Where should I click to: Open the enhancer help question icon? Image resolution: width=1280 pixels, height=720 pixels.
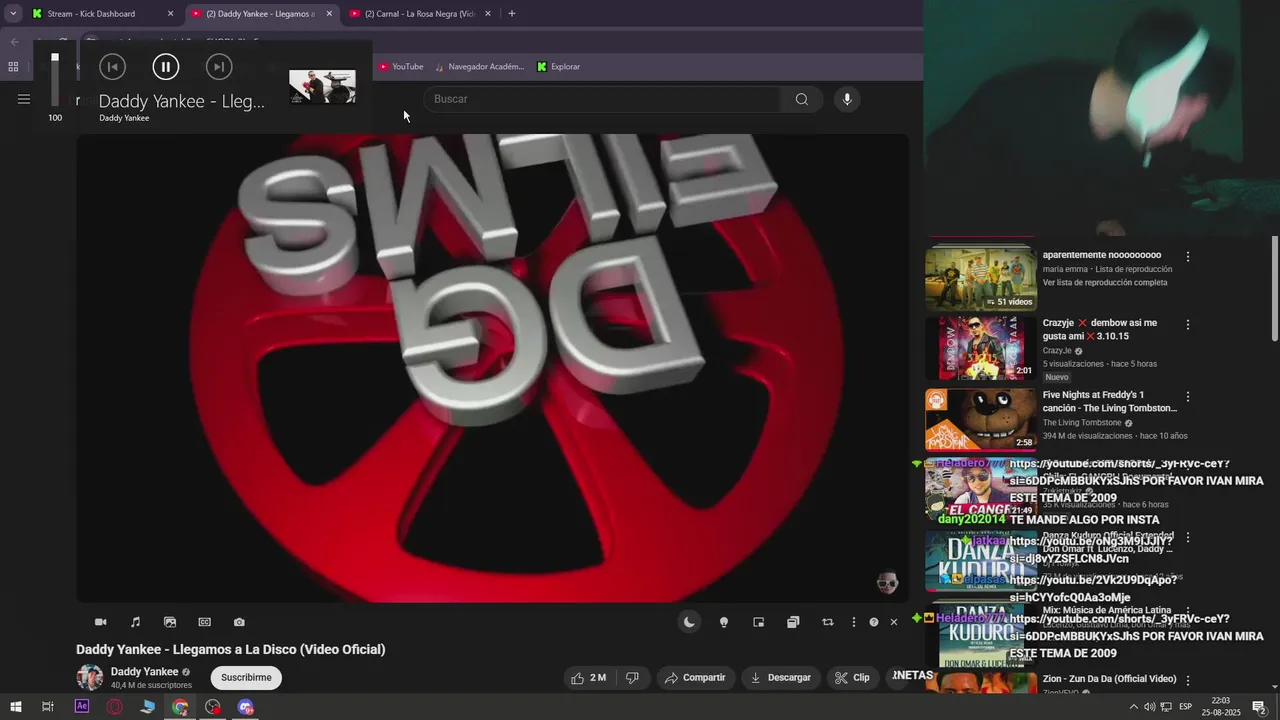click(874, 622)
